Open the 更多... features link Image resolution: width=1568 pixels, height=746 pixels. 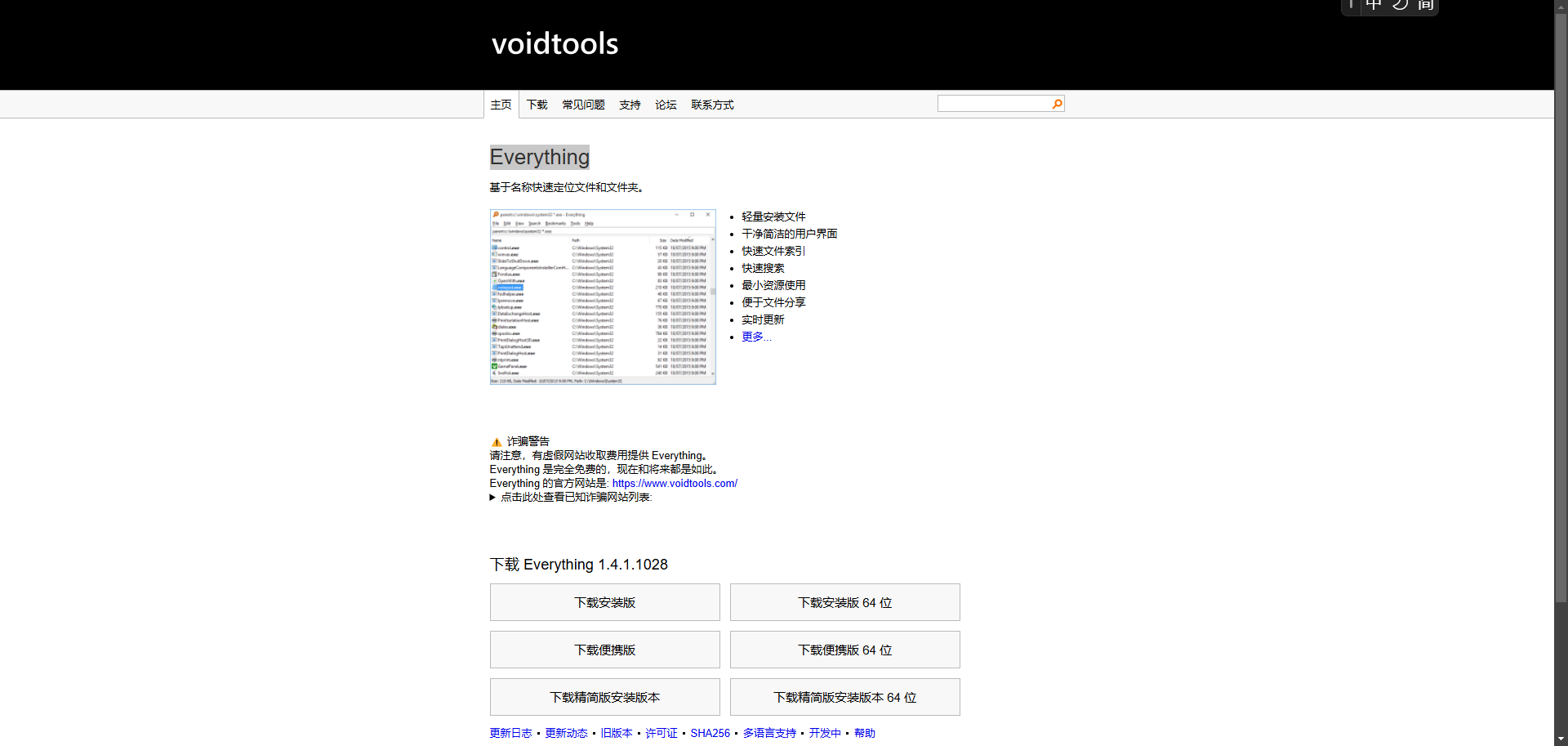[755, 337]
